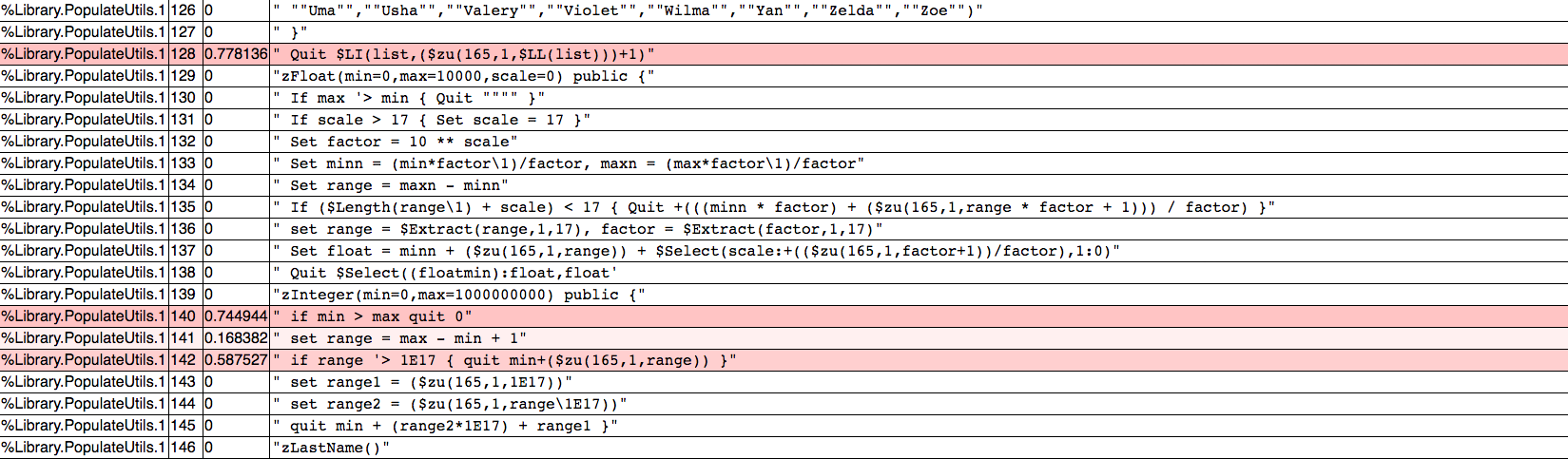Select the 'set range1' code line
Viewport: 1568px width, 459px height.
(423, 382)
